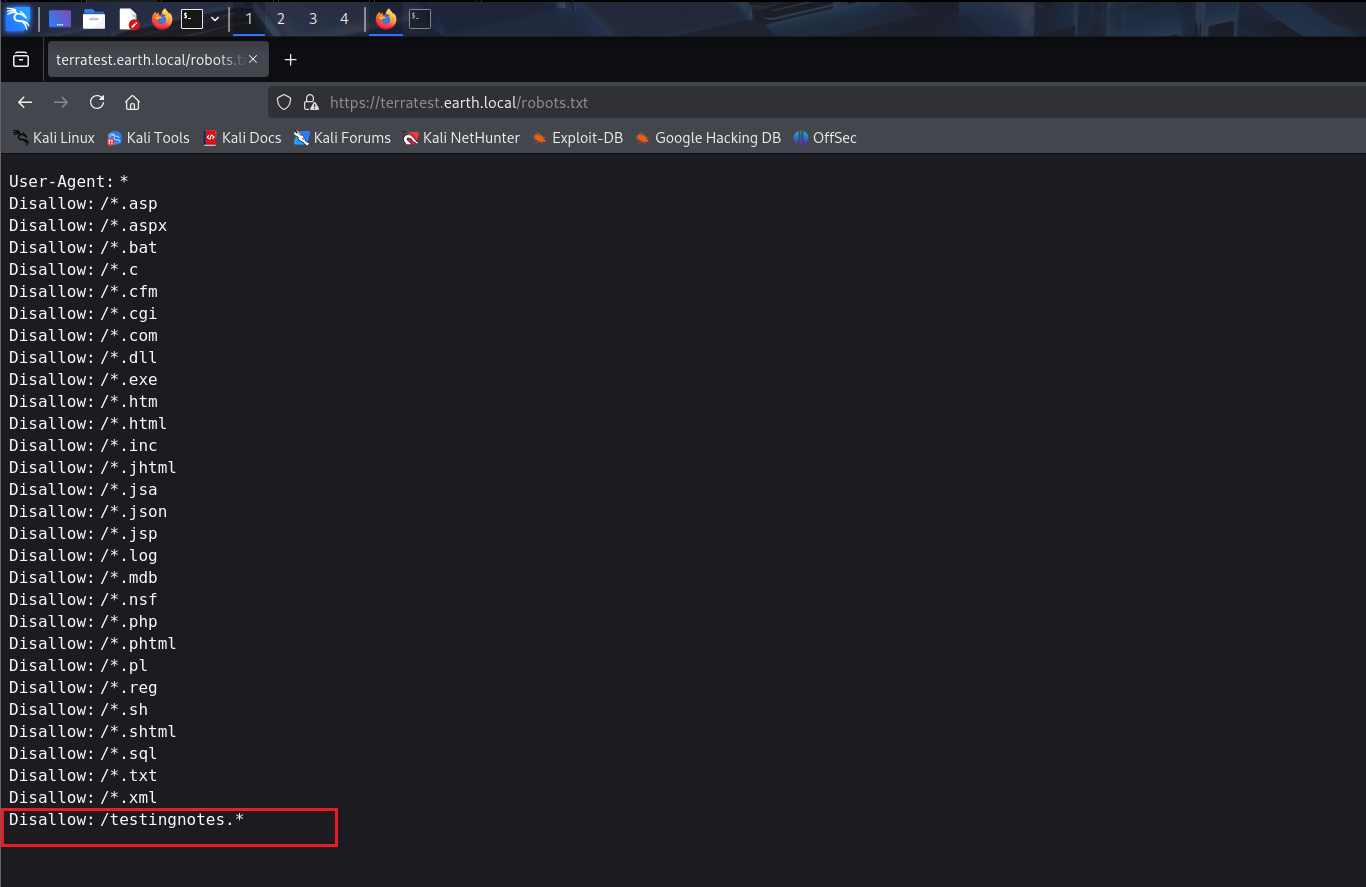
Task: Reload the robots.txt page
Action: [97, 102]
